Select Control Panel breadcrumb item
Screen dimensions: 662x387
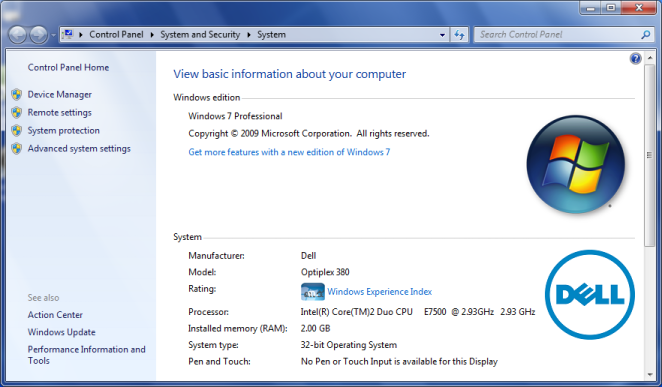click(x=116, y=35)
